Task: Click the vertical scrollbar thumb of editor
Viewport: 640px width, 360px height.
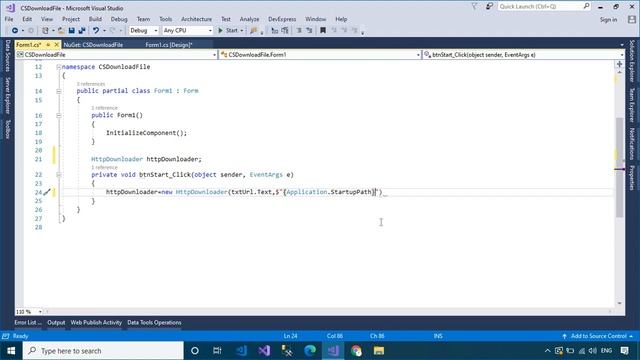Action: (620, 167)
